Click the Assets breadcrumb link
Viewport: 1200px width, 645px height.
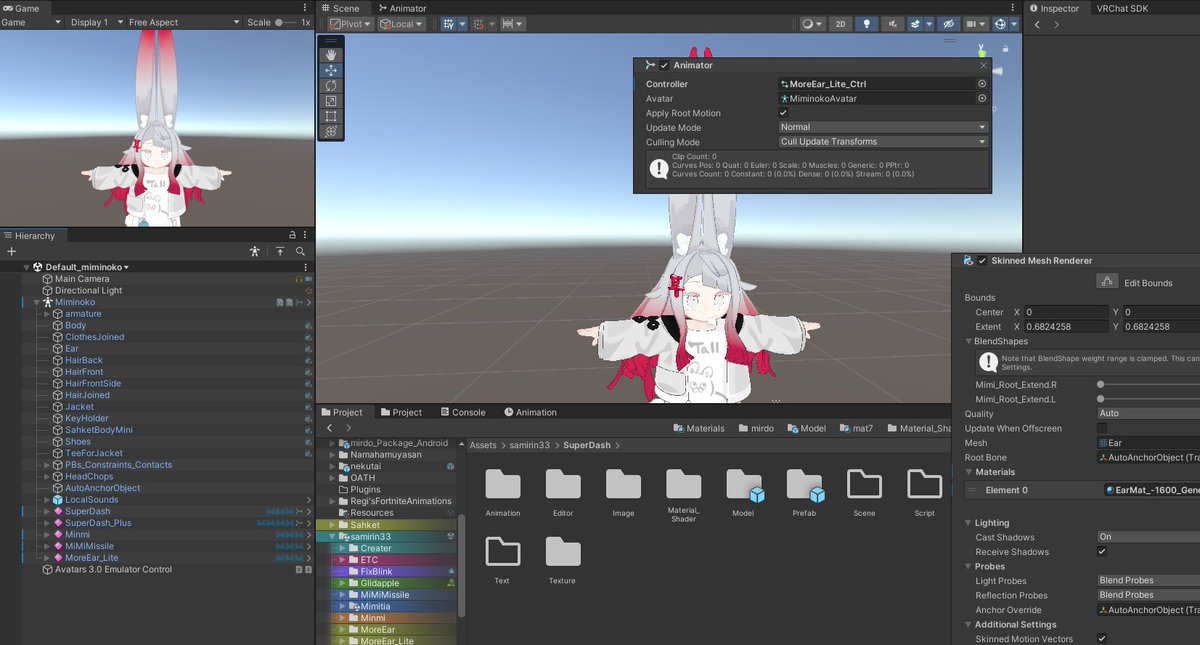coord(483,445)
